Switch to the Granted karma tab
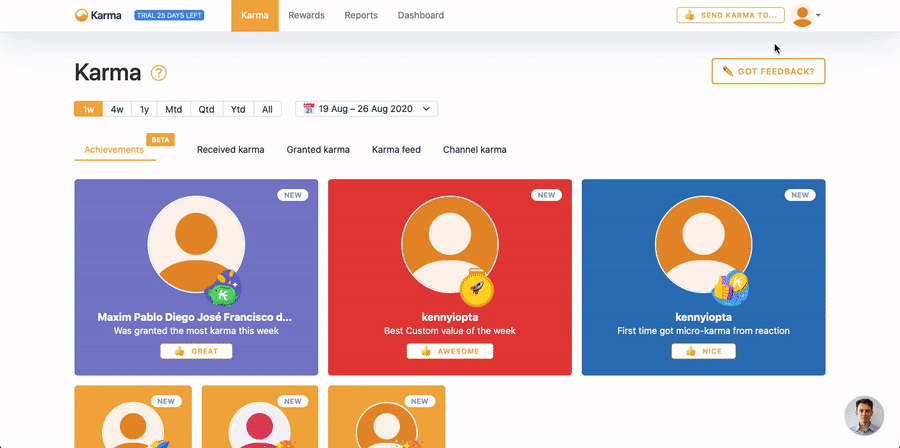The image size is (900, 448). pos(318,150)
